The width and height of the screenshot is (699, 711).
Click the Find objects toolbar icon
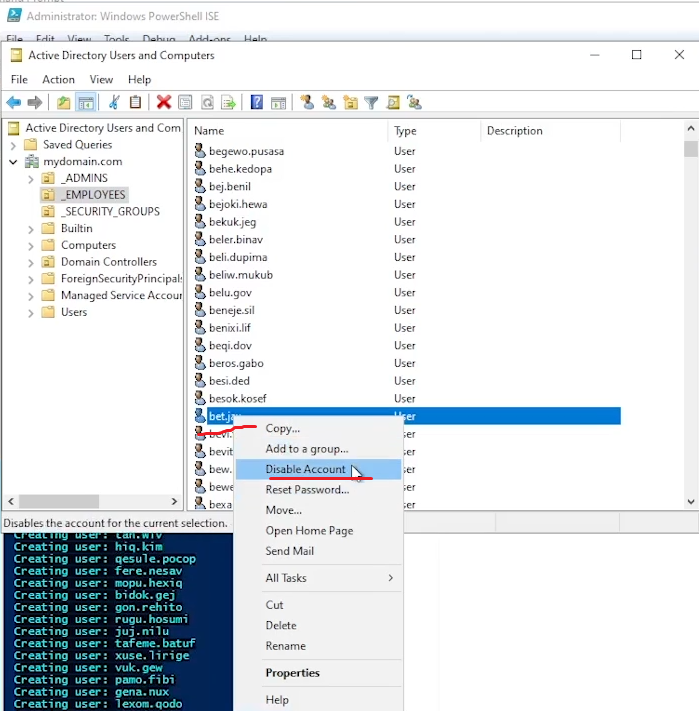tap(393, 102)
